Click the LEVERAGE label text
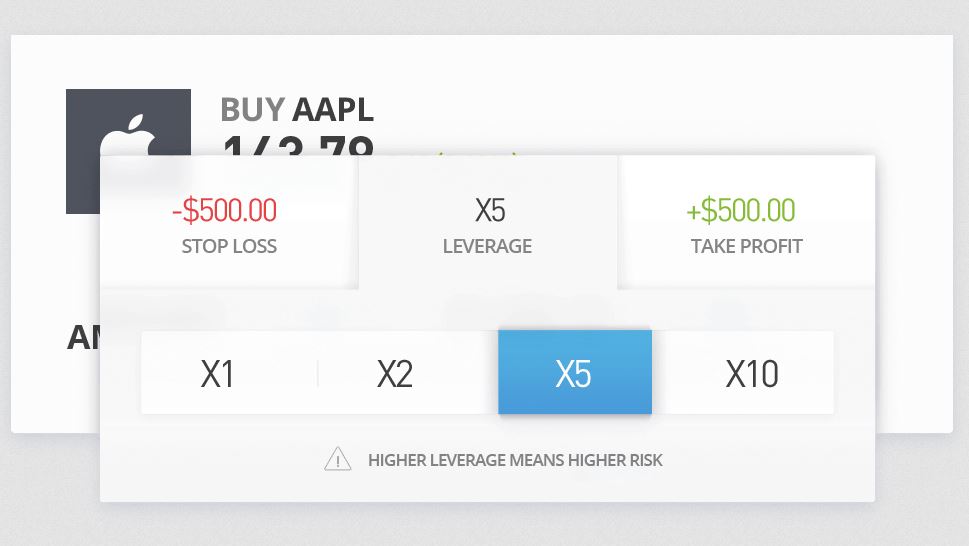This screenshot has height=546, width=969. 488,246
